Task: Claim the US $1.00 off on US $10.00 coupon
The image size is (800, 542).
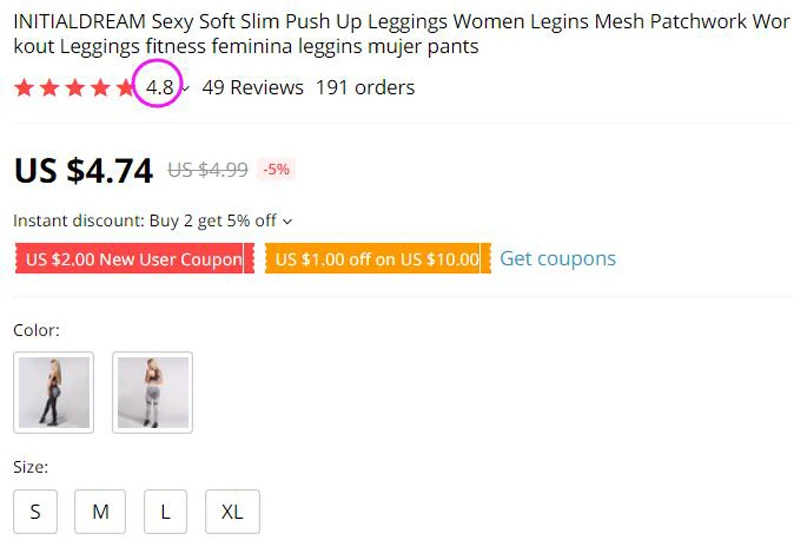Action: point(377,260)
